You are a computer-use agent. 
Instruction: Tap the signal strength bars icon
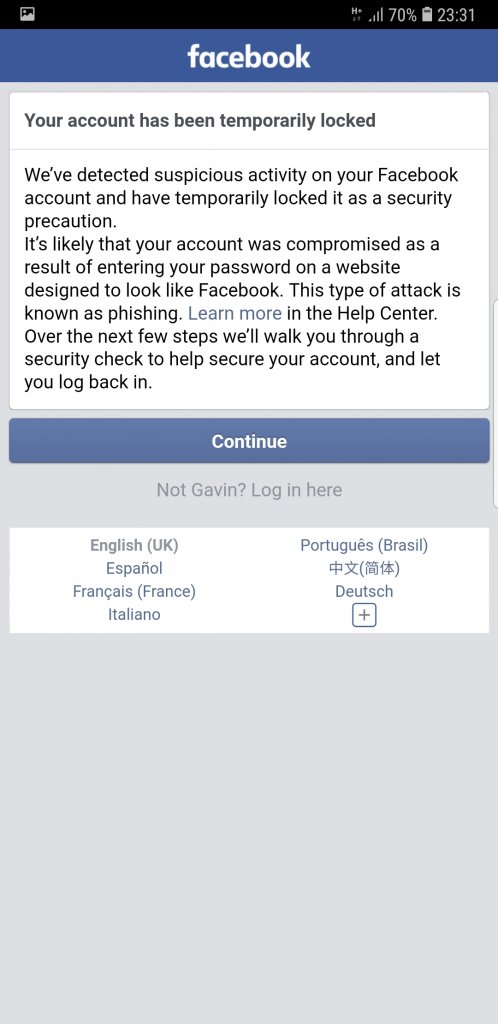tap(375, 15)
